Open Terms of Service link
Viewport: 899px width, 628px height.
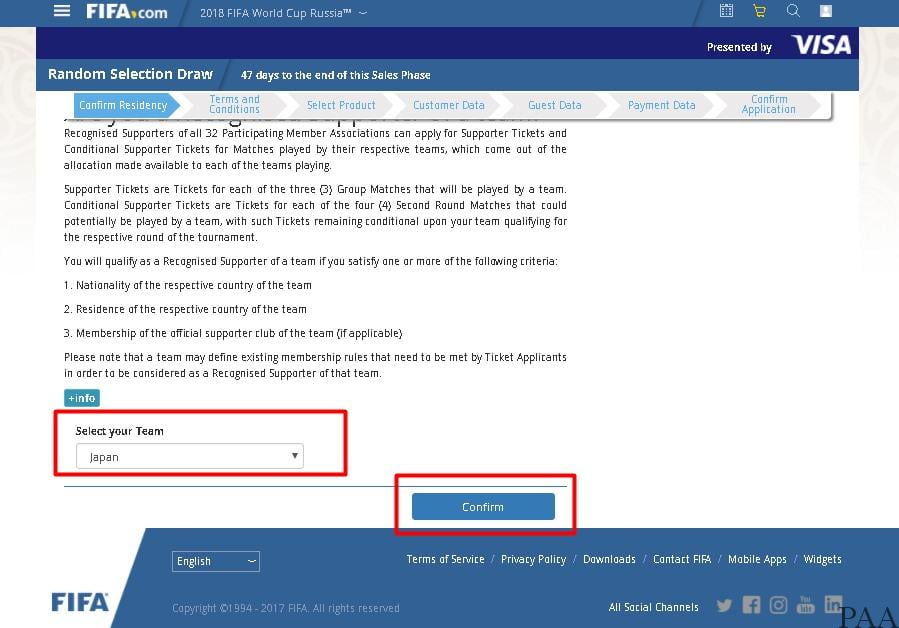(x=445, y=559)
